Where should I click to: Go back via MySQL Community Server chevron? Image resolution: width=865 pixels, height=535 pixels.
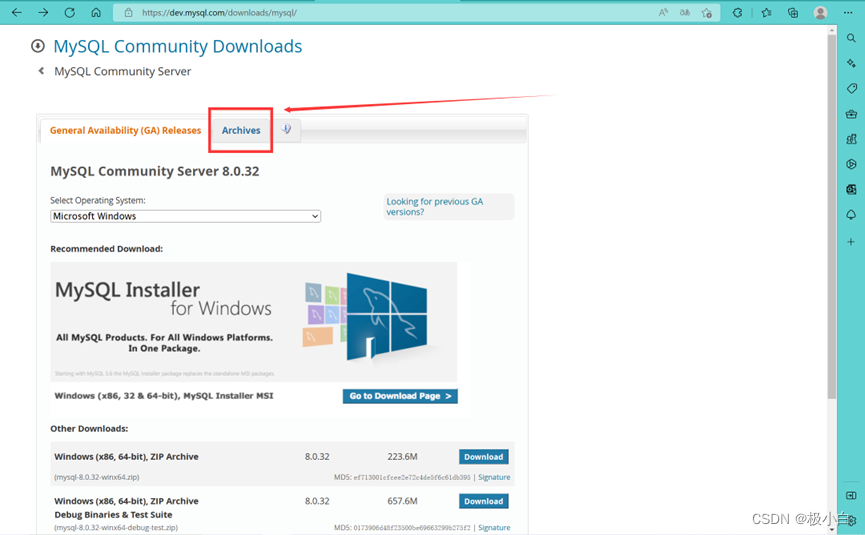[x=41, y=71]
